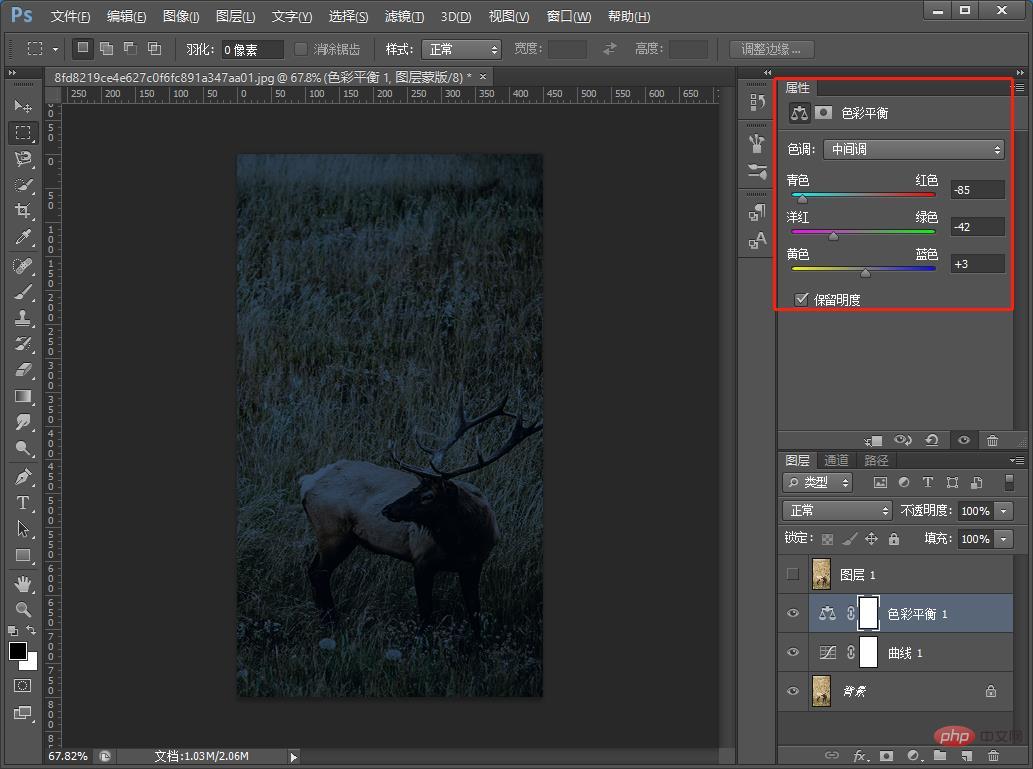The image size is (1033, 769).
Task: Toggle the 保留明度 checkbox
Action: point(801,299)
